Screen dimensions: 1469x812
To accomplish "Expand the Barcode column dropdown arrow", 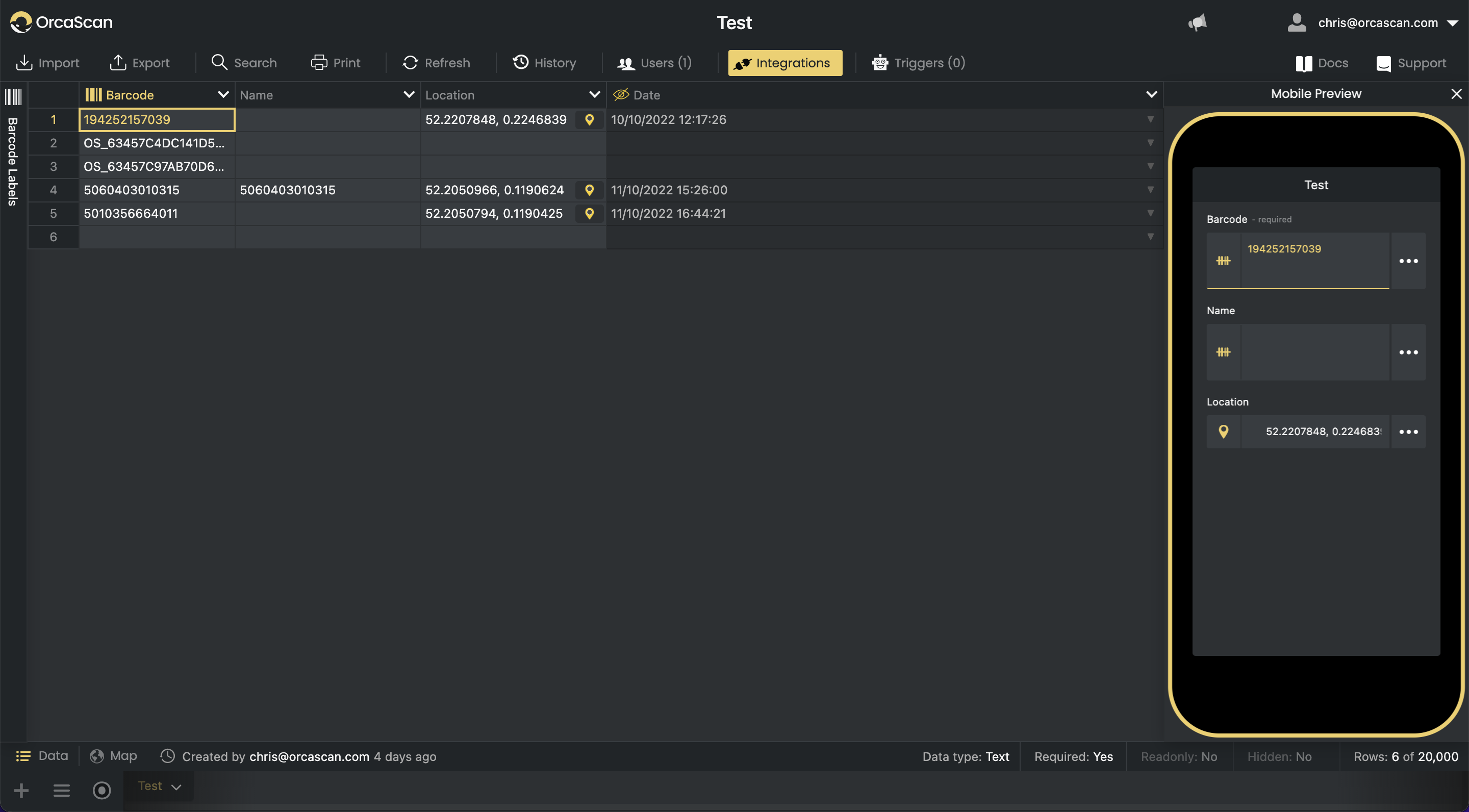I will coord(223,95).
